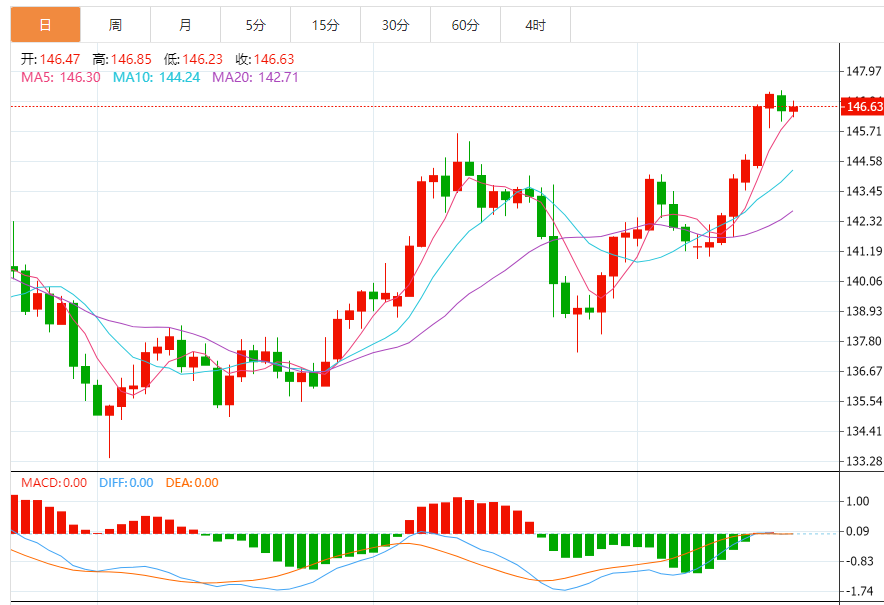
Task: Click the 142.32 price axis label
Action: [x=864, y=221]
